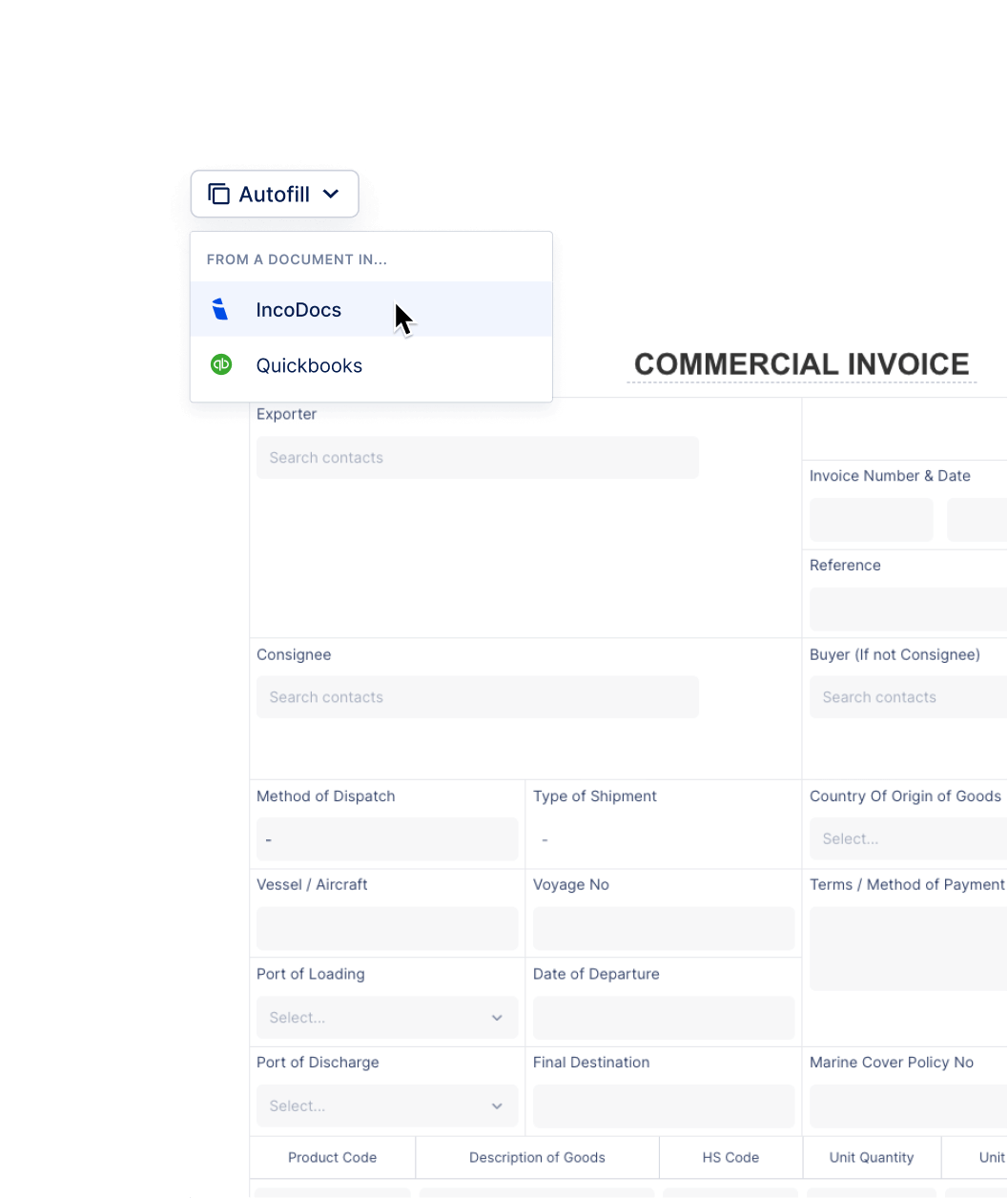Open the Port of Loading selector
Image resolution: width=1008 pixels, height=1198 pixels.
tap(386, 1017)
